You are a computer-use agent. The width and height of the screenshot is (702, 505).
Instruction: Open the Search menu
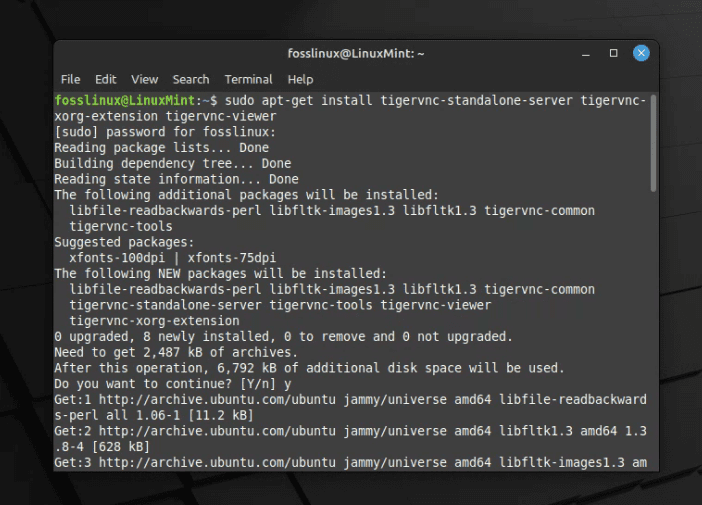191,80
